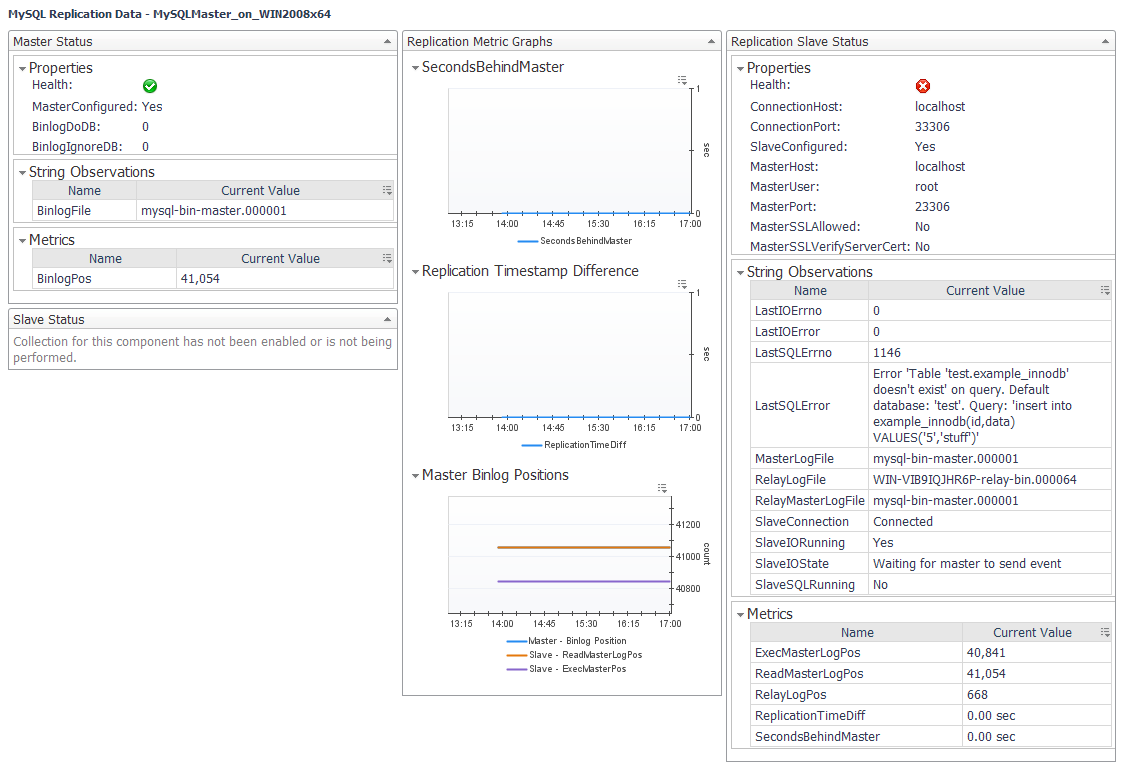Click the SecondsBehindMaster chart plot area
This screenshot has height=780, width=1123.
569,151
